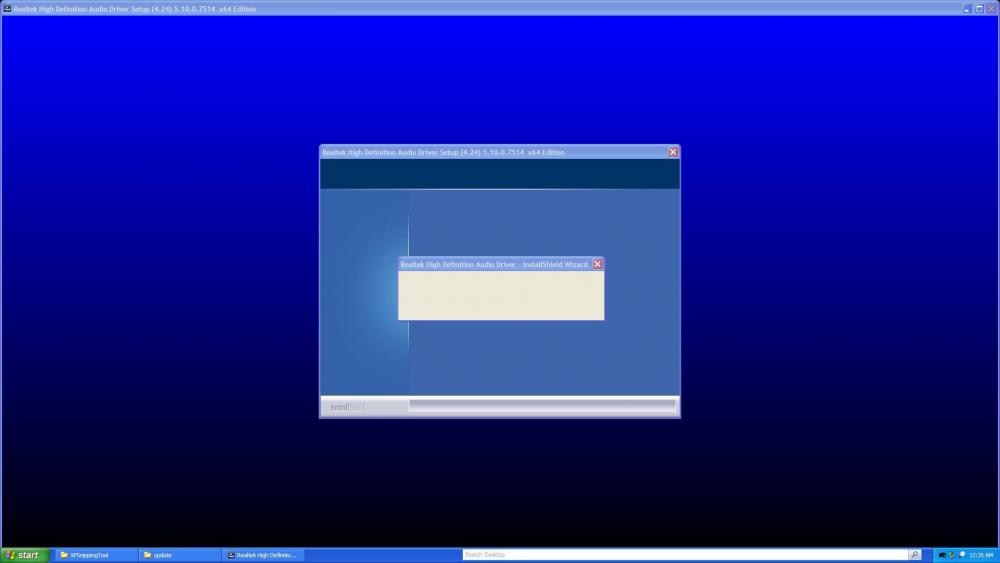Select the Realtek High Definition taskbar item

[263, 555]
